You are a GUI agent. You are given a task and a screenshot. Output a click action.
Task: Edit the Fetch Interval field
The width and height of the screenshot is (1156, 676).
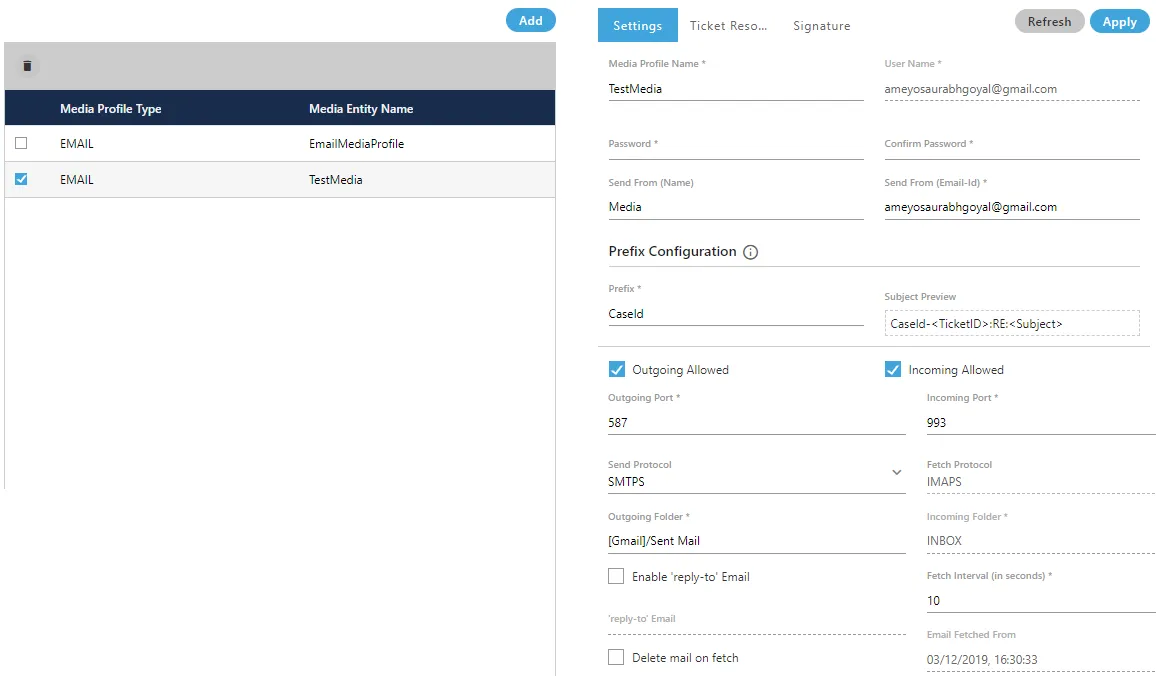pos(1041,601)
